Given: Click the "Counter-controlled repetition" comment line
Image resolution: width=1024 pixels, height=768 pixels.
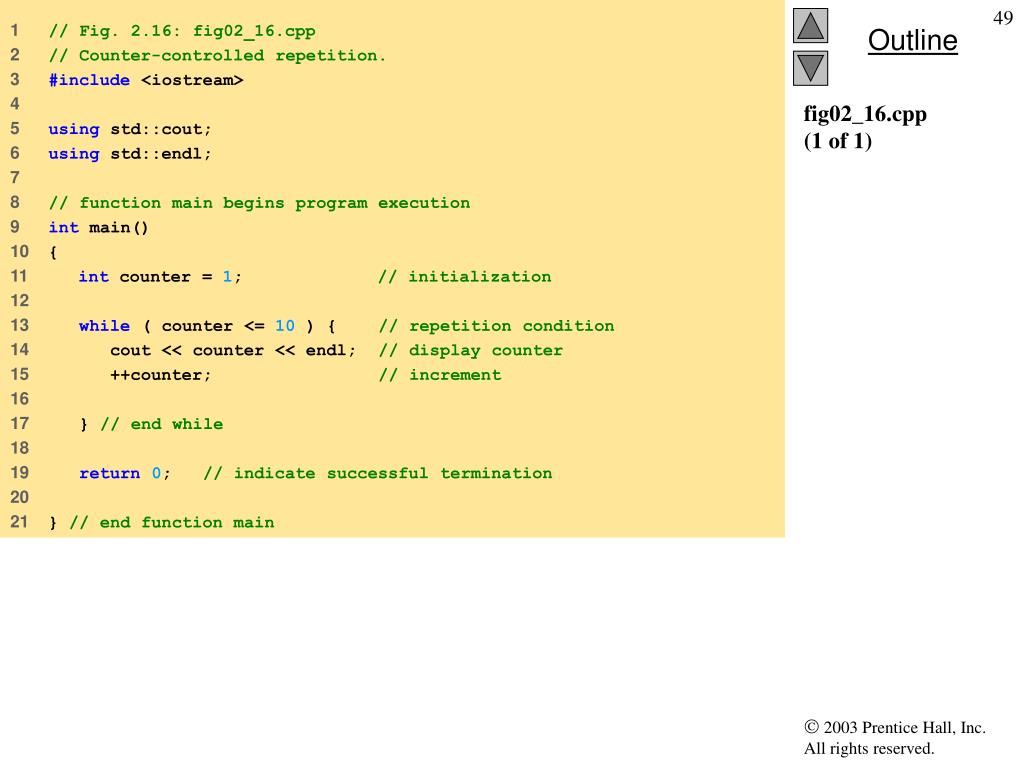Looking at the screenshot, I should tap(217, 56).
